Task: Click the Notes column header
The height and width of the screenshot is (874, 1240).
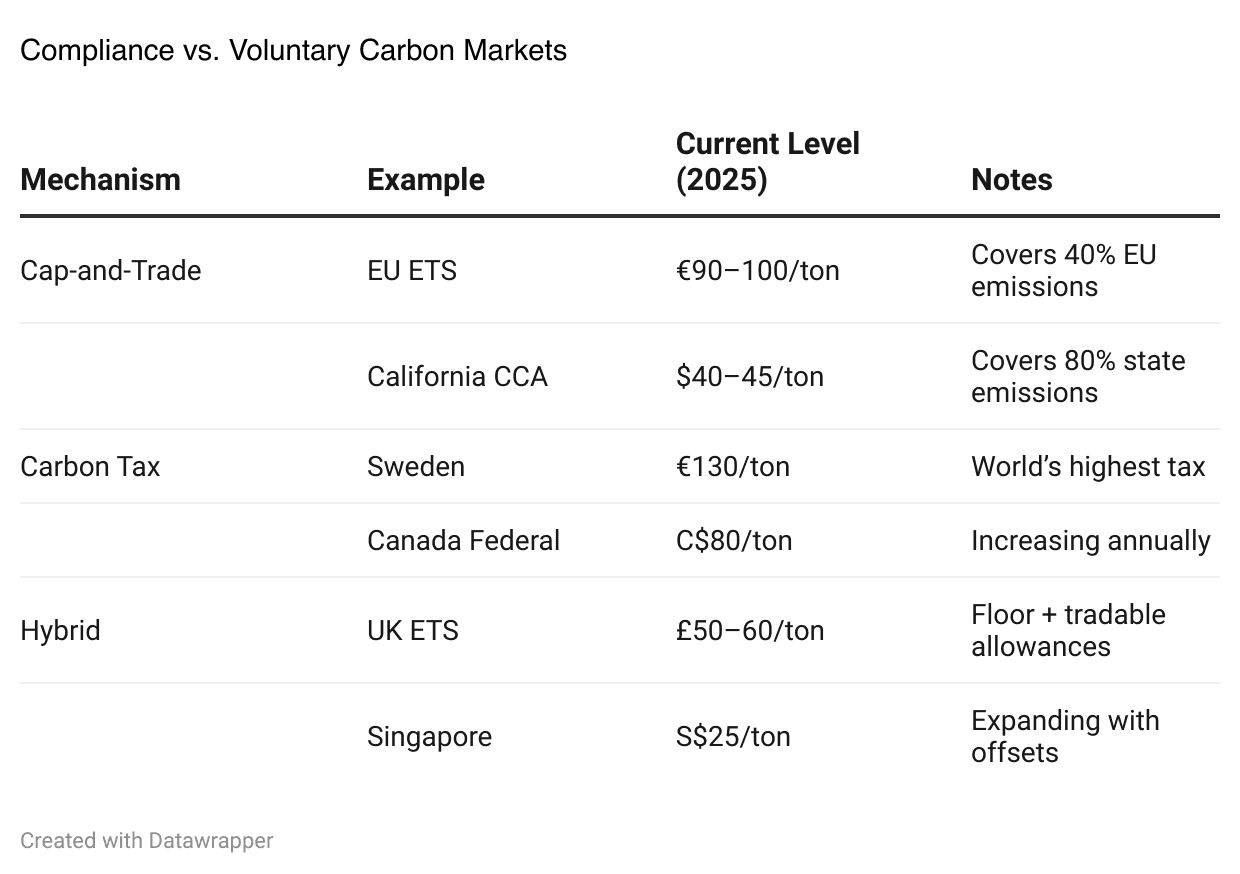Action: (1011, 180)
